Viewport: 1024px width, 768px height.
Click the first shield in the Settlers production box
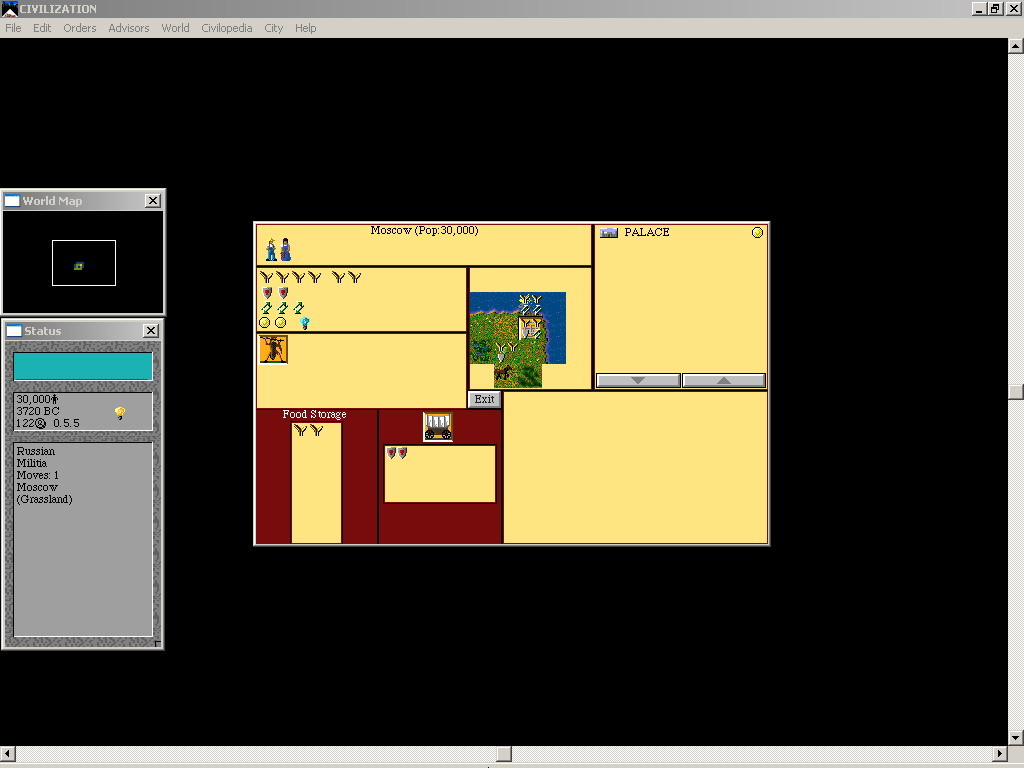tap(391, 453)
